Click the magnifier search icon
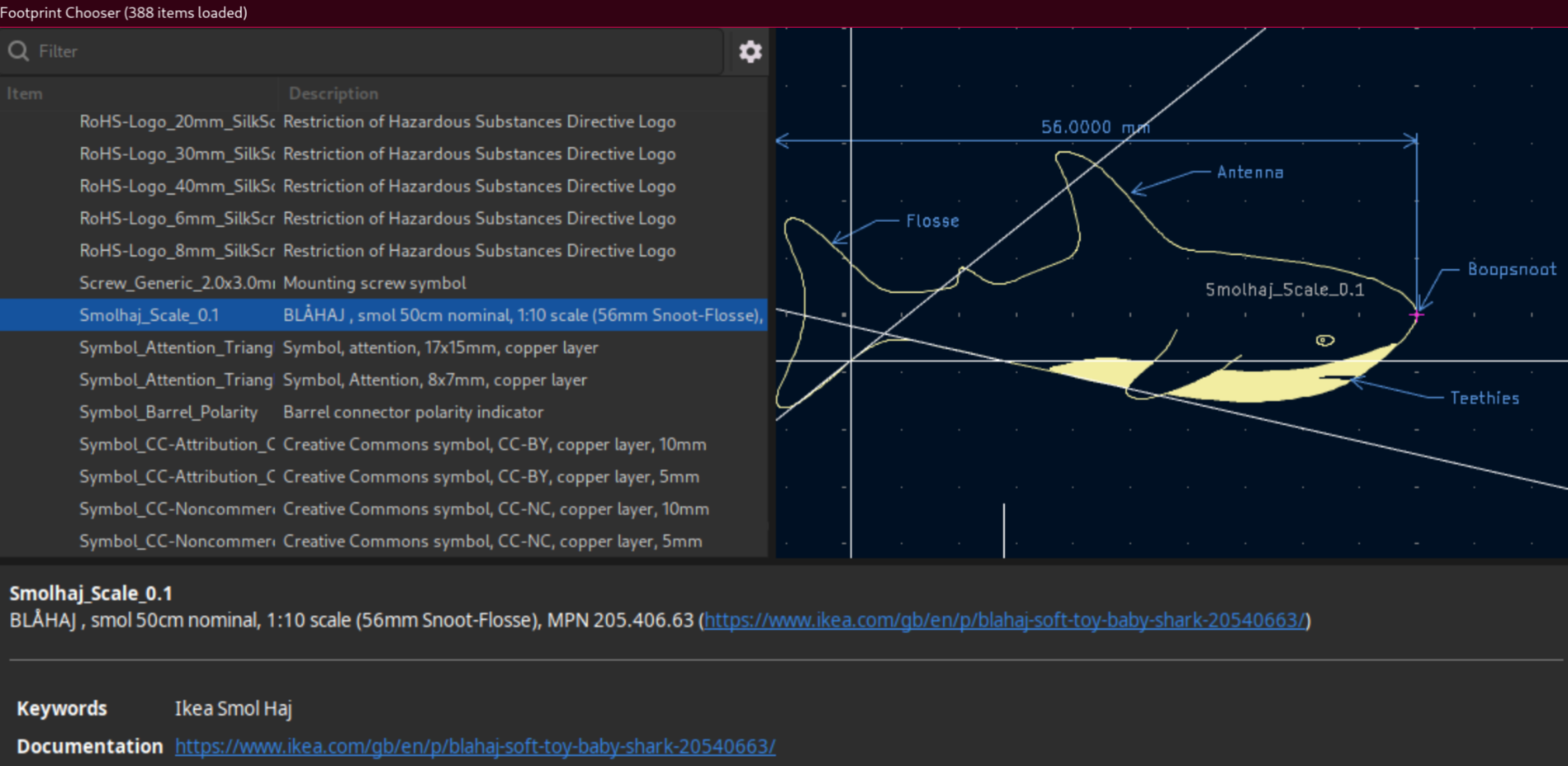Viewport: 1568px width, 766px height. click(18, 51)
